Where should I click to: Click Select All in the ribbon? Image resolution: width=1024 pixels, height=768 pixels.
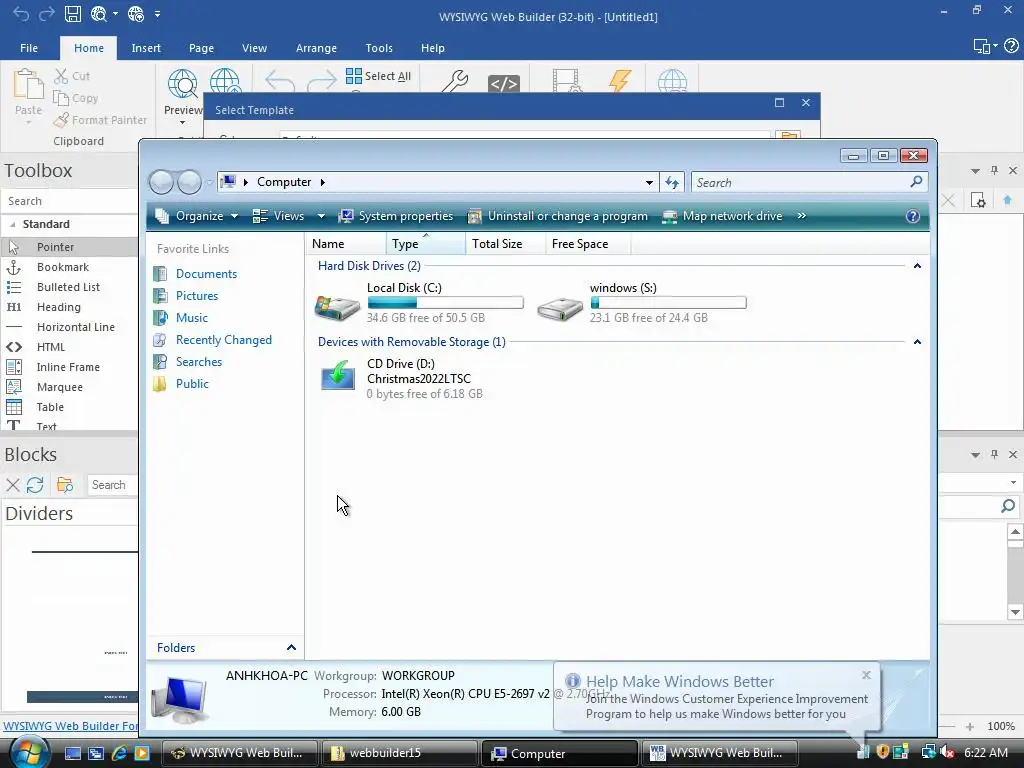(x=378, y=76)
